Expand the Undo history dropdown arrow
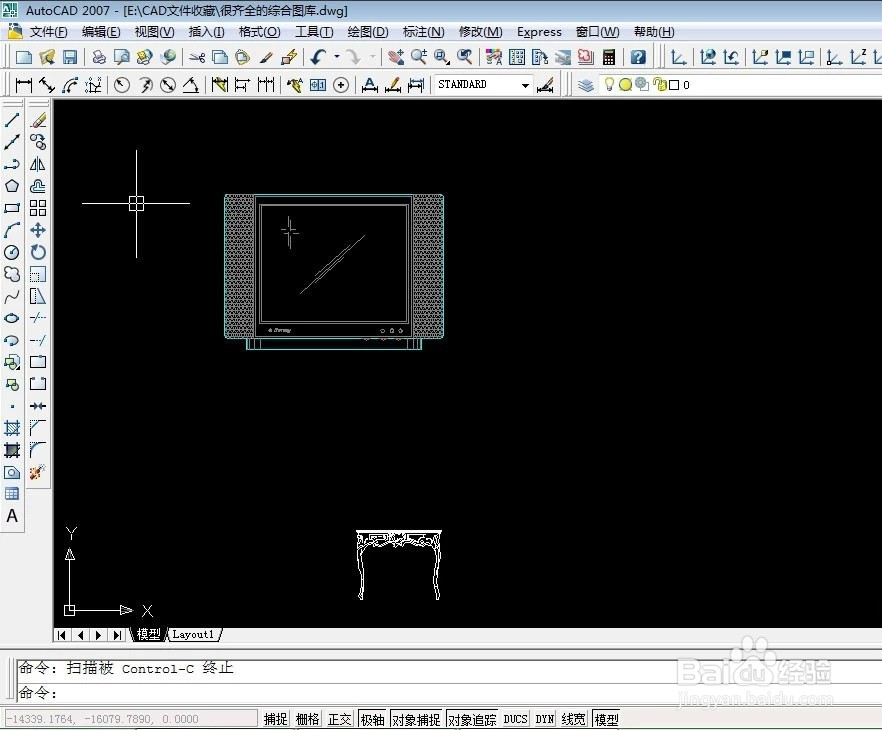This screenshot has height=730, width=882. click(x=336, y=57)
